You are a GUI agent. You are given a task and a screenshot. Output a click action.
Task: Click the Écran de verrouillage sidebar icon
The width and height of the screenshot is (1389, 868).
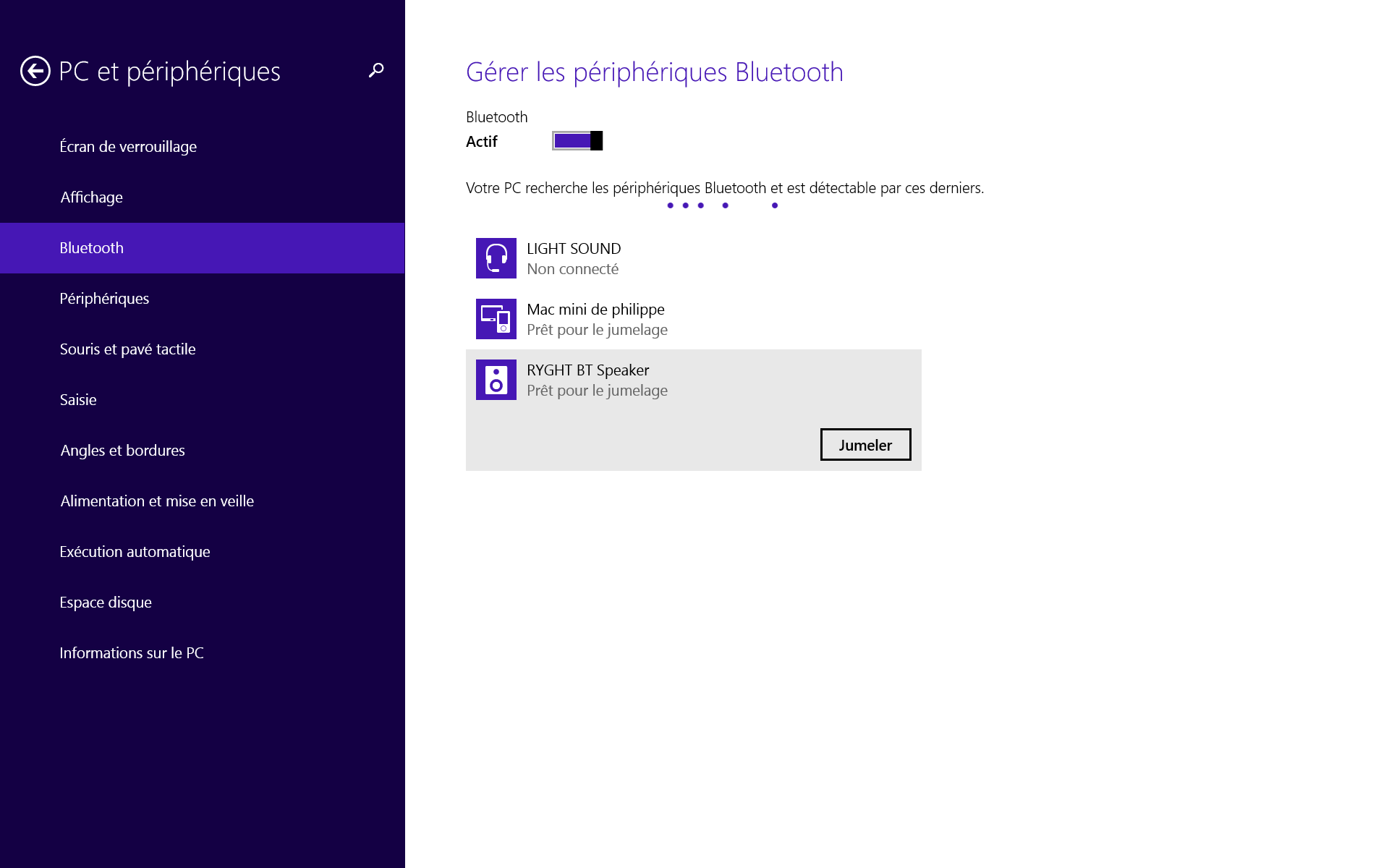129,146
